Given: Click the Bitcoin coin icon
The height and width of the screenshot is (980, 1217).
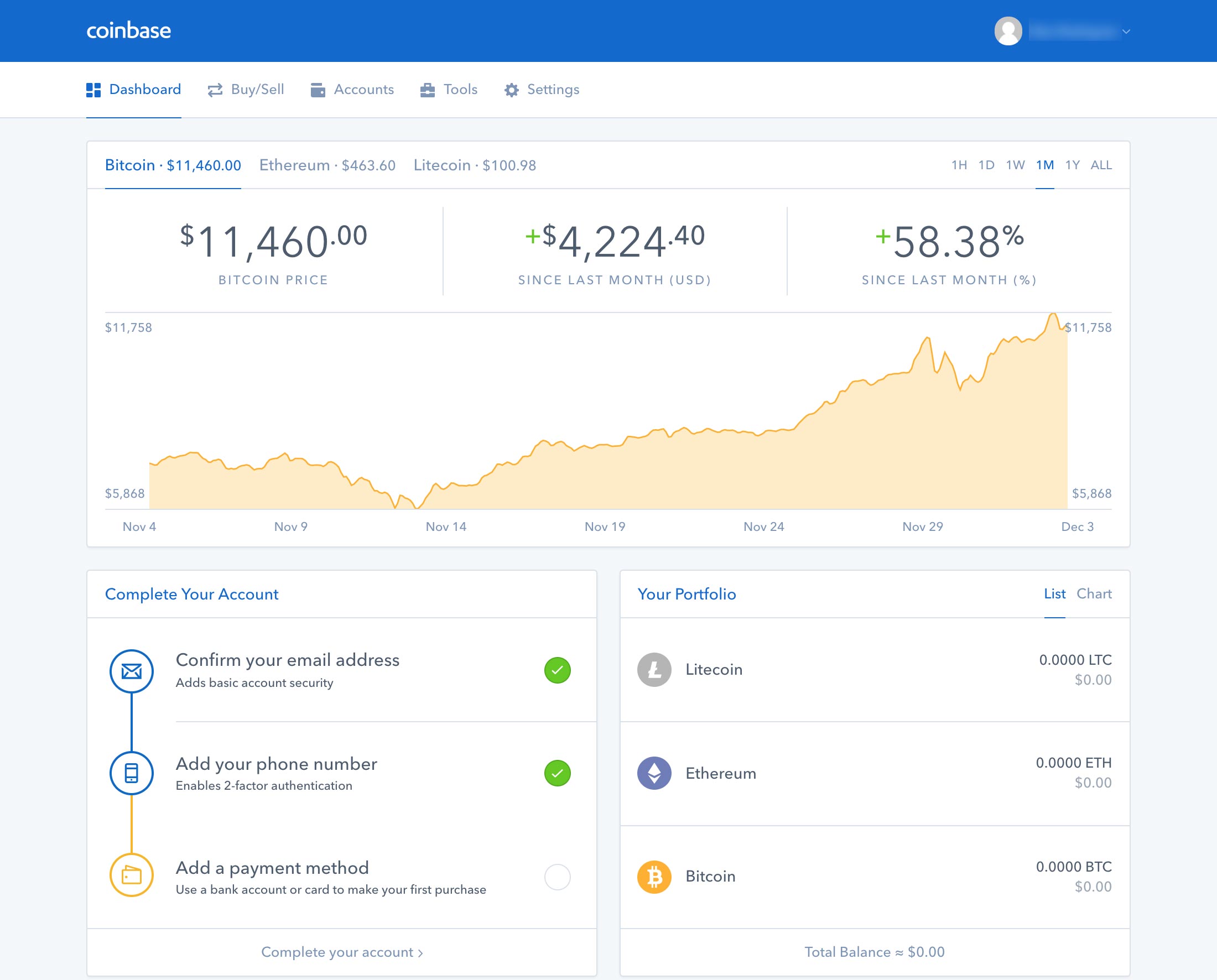Looking at the screenshot, I should (654, 877).
